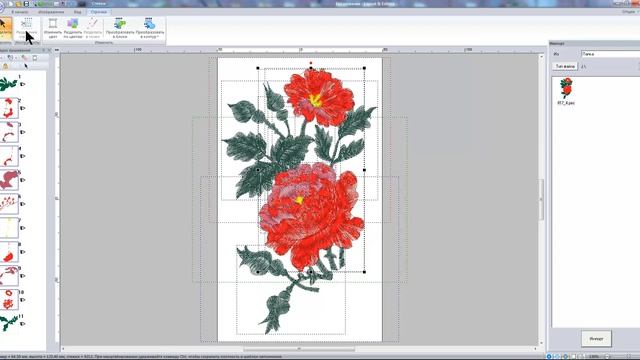
Task: Select sewing order frame 3
Action: click(x=9, y=132)
